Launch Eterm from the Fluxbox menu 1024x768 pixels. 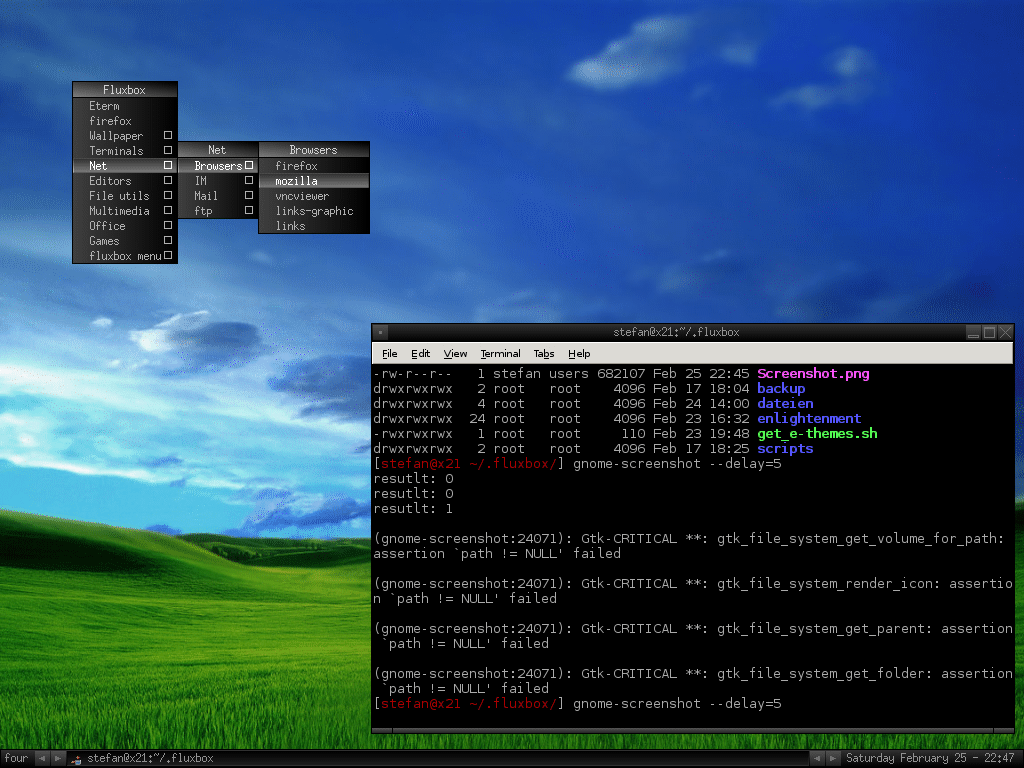point(125,106)
